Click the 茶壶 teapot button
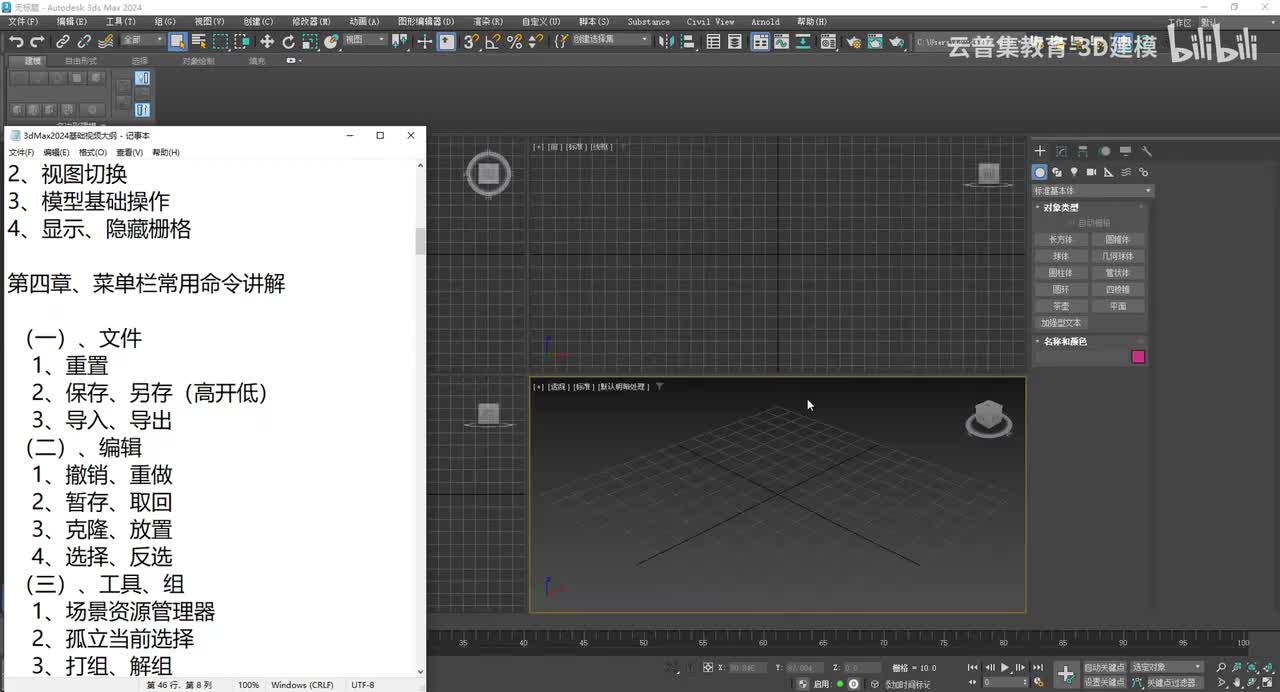Screen dimensions: 1280x692 (1060, 306)
